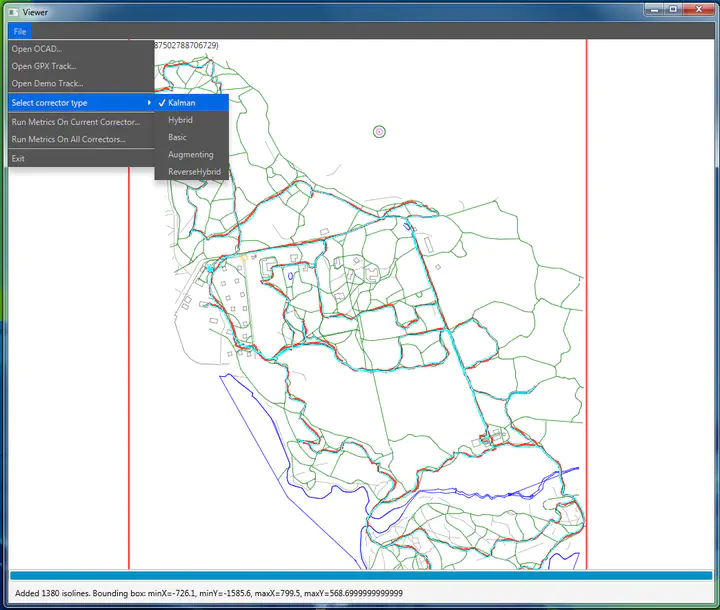Viewport: 720px width, 610px height.
Task: Click the submenu arrow beside Select corrector type
Action: [x=149, y=103]
